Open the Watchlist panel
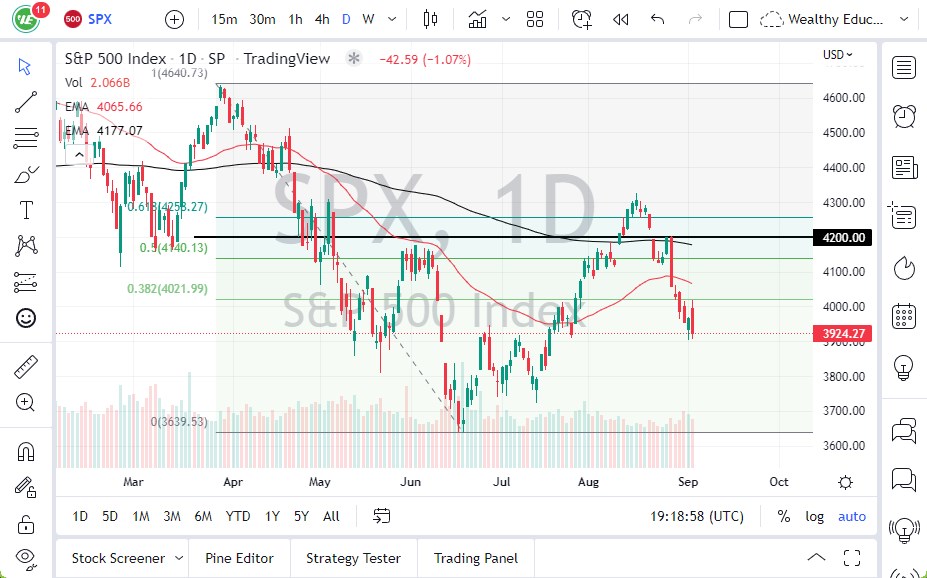927x578 pixels. coord(903,68)
